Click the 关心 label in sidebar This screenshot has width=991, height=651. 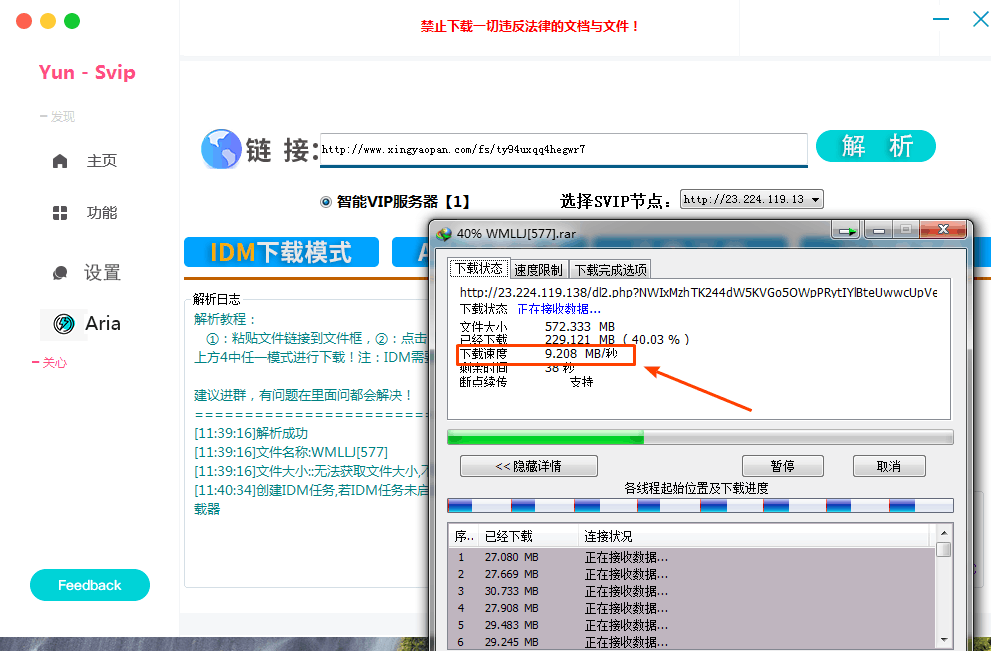[x=54, y=363]
